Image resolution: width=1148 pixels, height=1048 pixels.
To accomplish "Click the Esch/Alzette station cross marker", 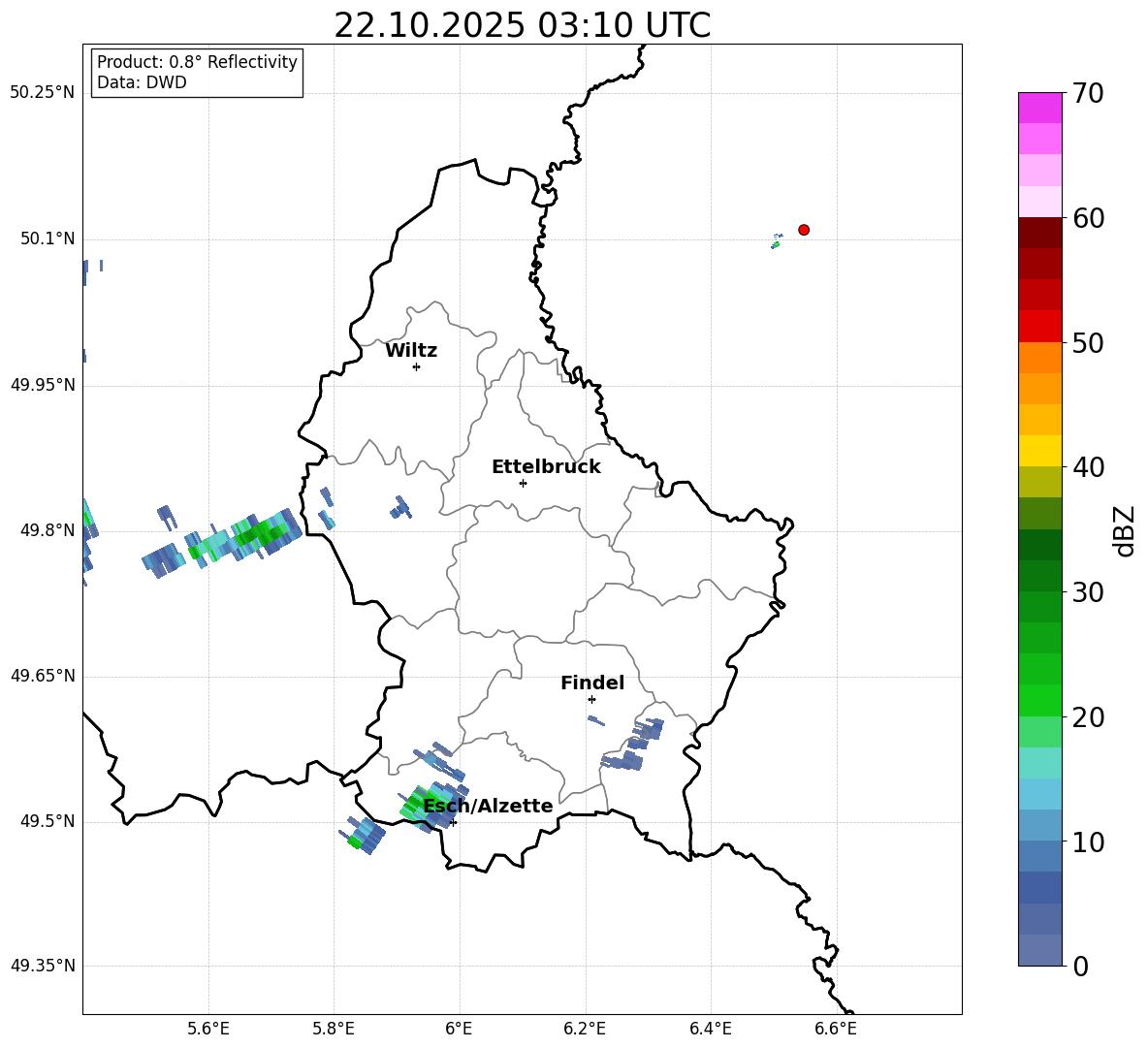I will pos(453,822).
